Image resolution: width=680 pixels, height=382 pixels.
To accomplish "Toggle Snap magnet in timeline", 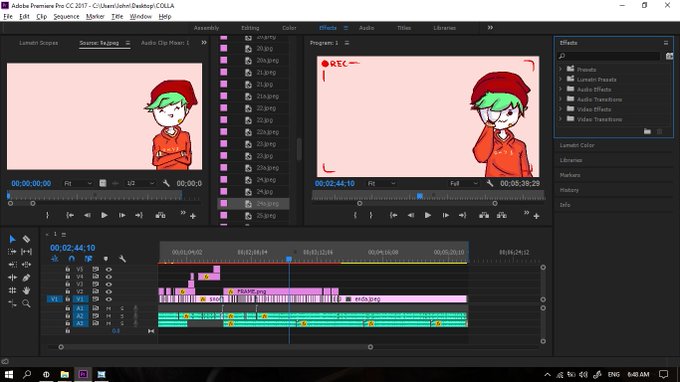I will click(72, 259).
